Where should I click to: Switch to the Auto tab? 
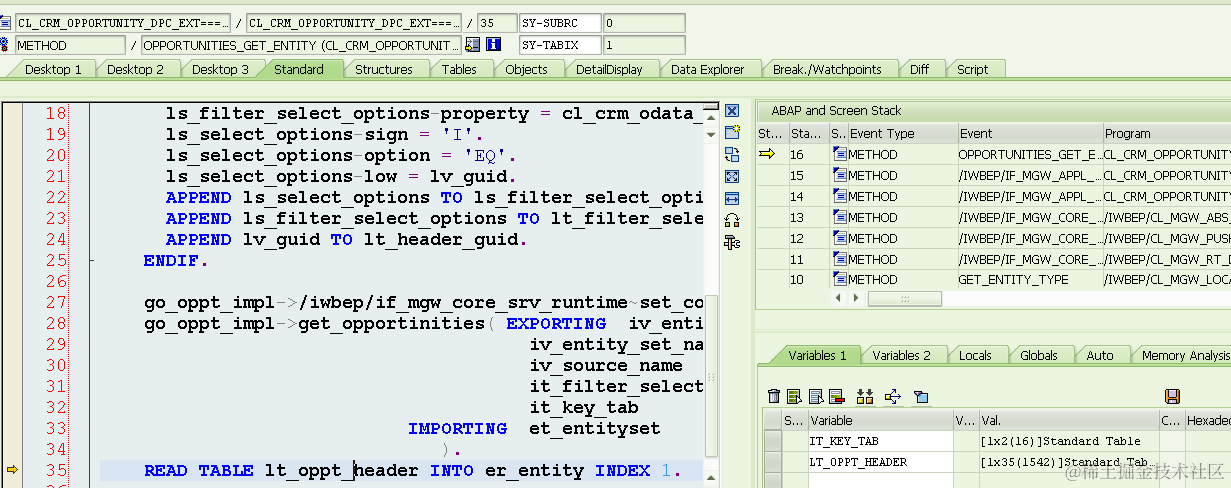tap(1100, 355)
